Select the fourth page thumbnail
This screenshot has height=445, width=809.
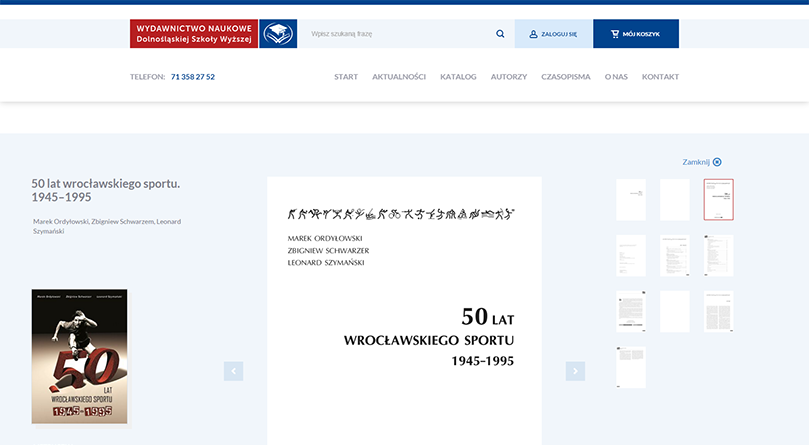coord(631,256)
